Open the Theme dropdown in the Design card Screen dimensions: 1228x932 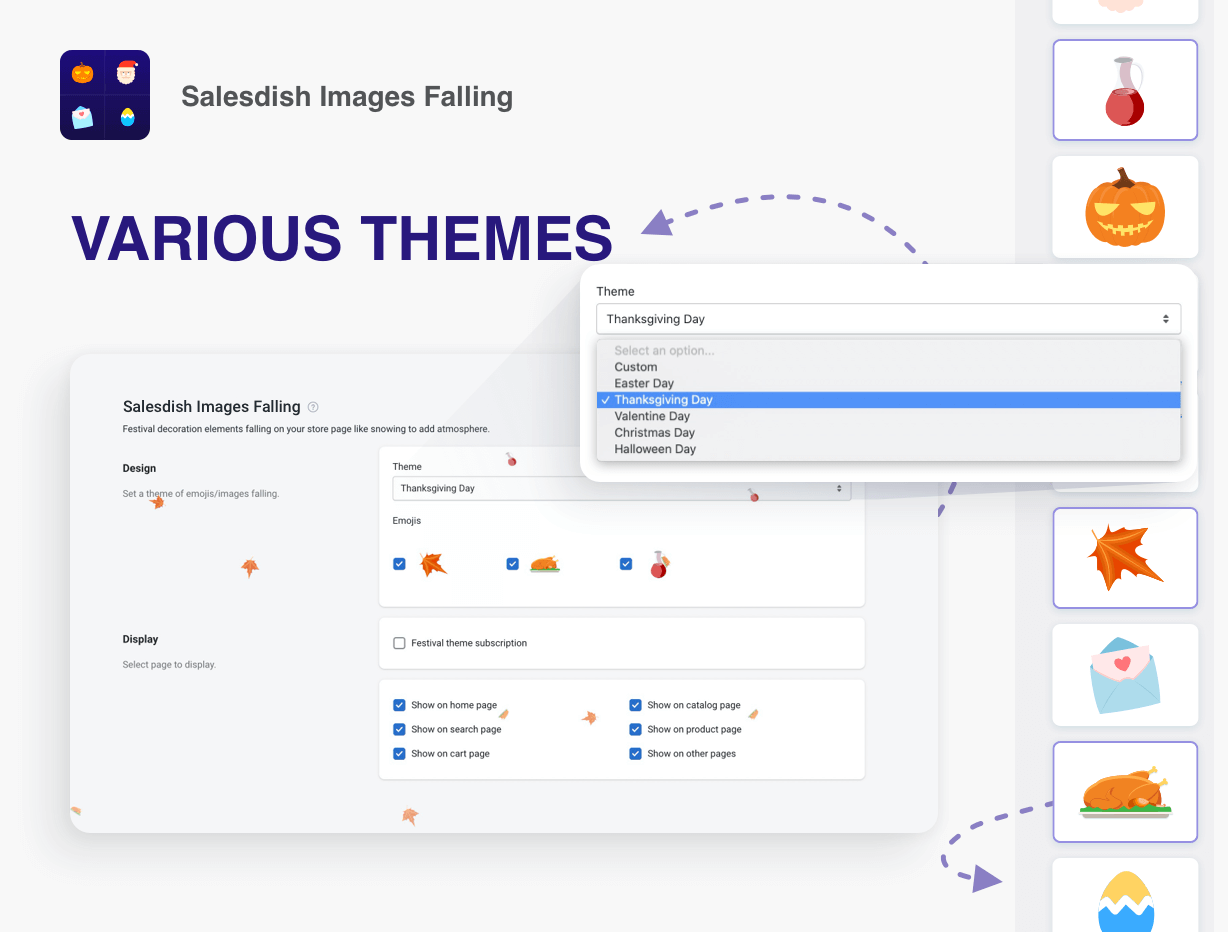[x=621, y=488]
